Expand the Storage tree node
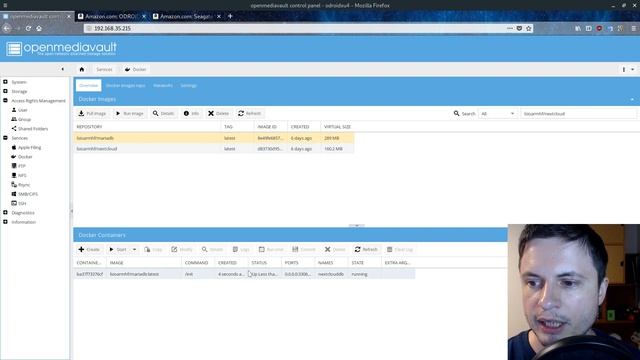The width and height of the screenshot is (640, 360). click(x=5, y=91)
